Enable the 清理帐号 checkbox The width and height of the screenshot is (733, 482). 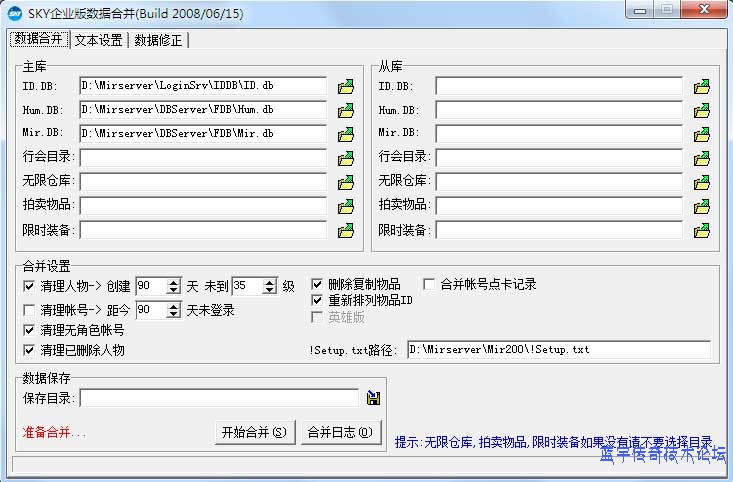click(x=29, y=310)
